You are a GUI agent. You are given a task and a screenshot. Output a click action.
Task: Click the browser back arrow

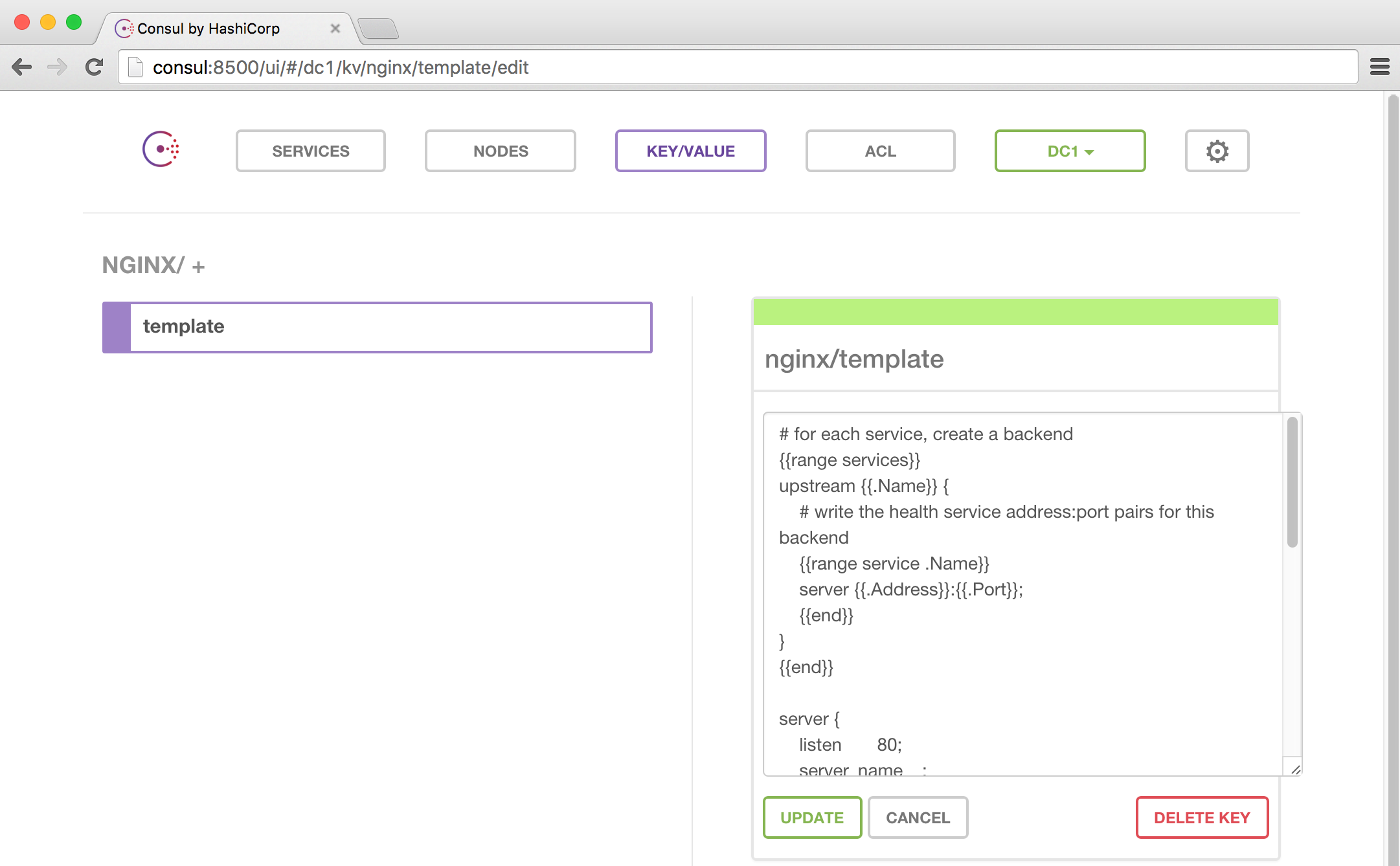tap(22, 67)
